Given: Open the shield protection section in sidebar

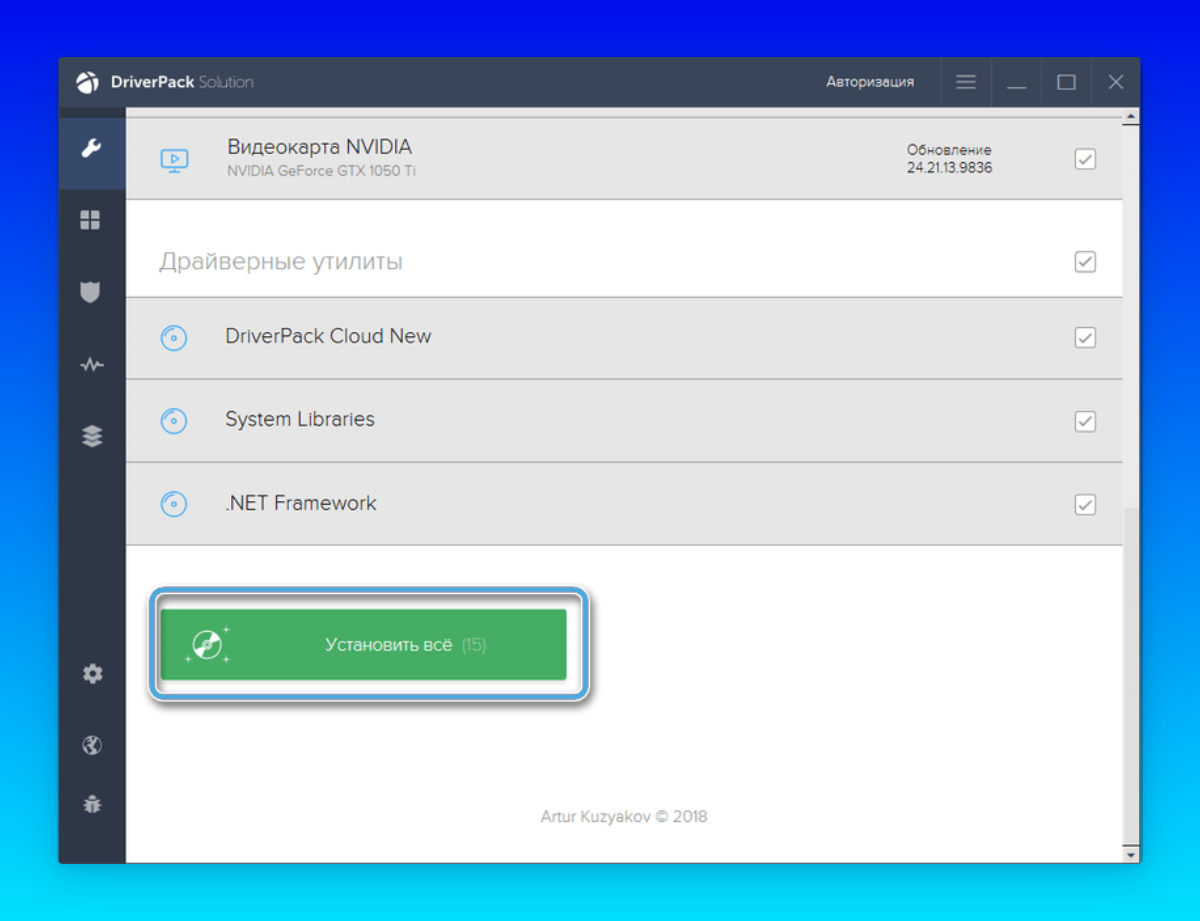Looking at the screenshot, I should [x=91, y=292].
